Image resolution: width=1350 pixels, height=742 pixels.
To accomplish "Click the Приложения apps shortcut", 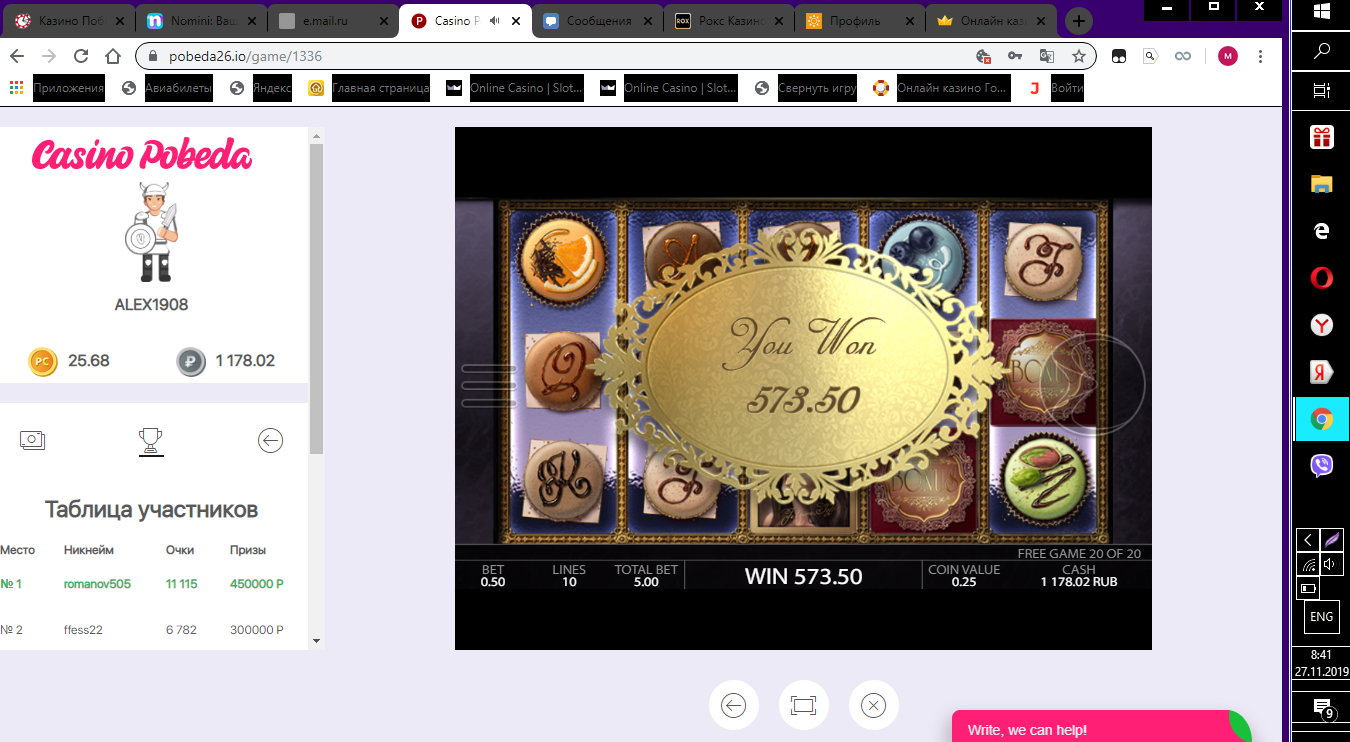I will [57, 88].
